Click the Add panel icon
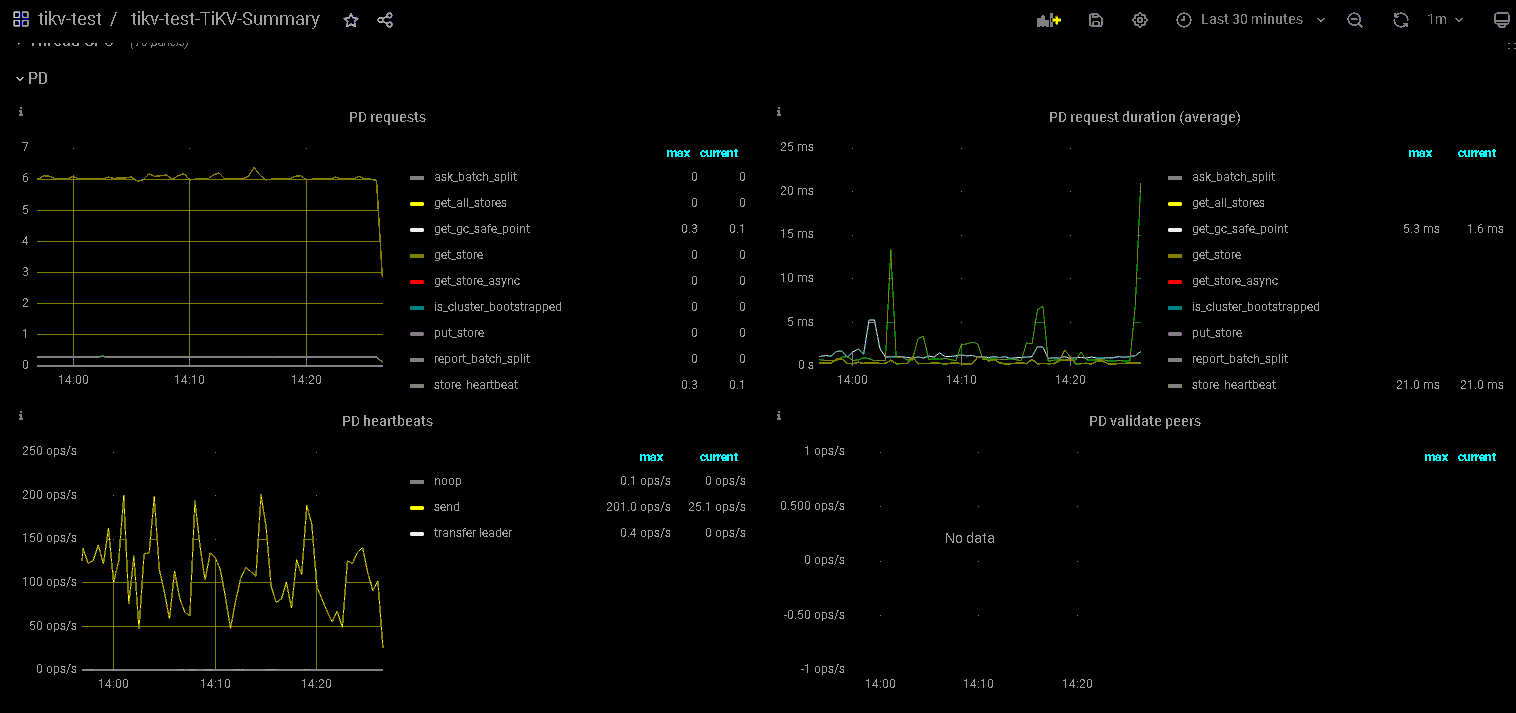Screen dimensions: 1516x713 click(1048, 20)
